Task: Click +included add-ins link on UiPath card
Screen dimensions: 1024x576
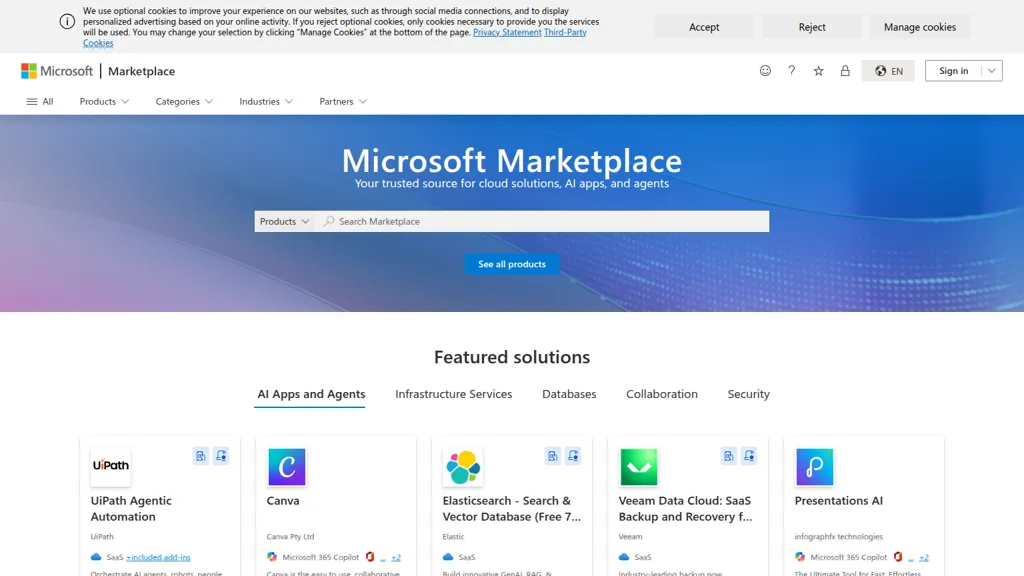Action: click(158, 557)
